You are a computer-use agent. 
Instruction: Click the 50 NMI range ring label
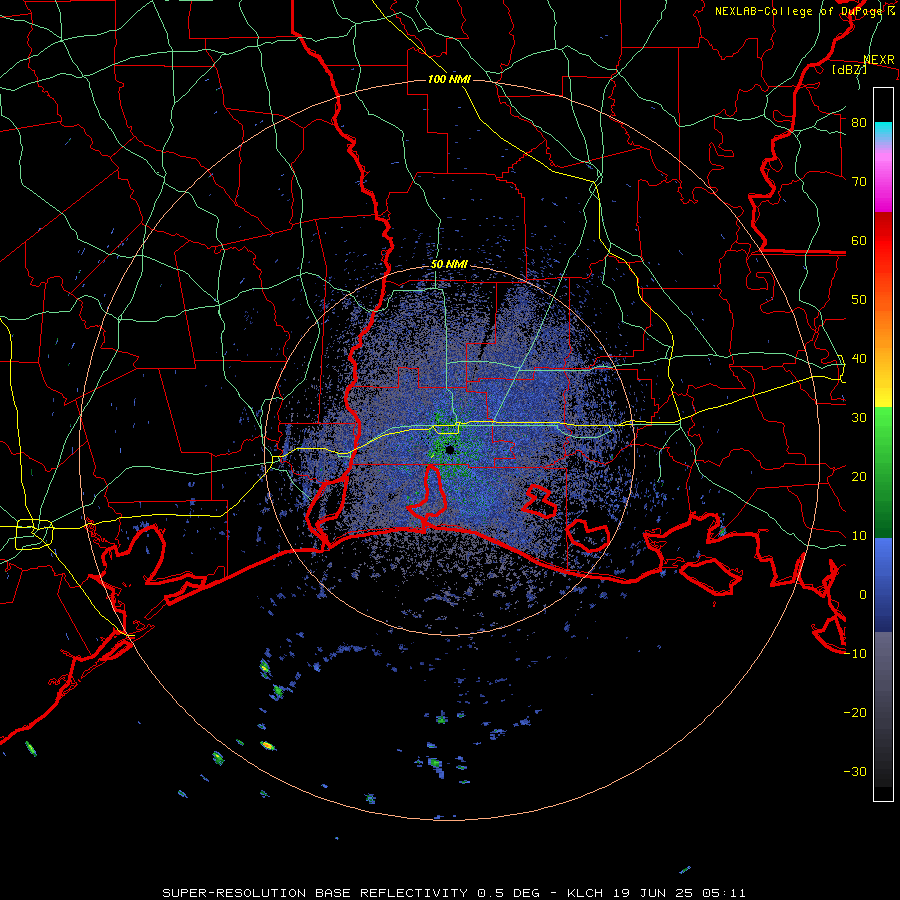pos(449,264)
